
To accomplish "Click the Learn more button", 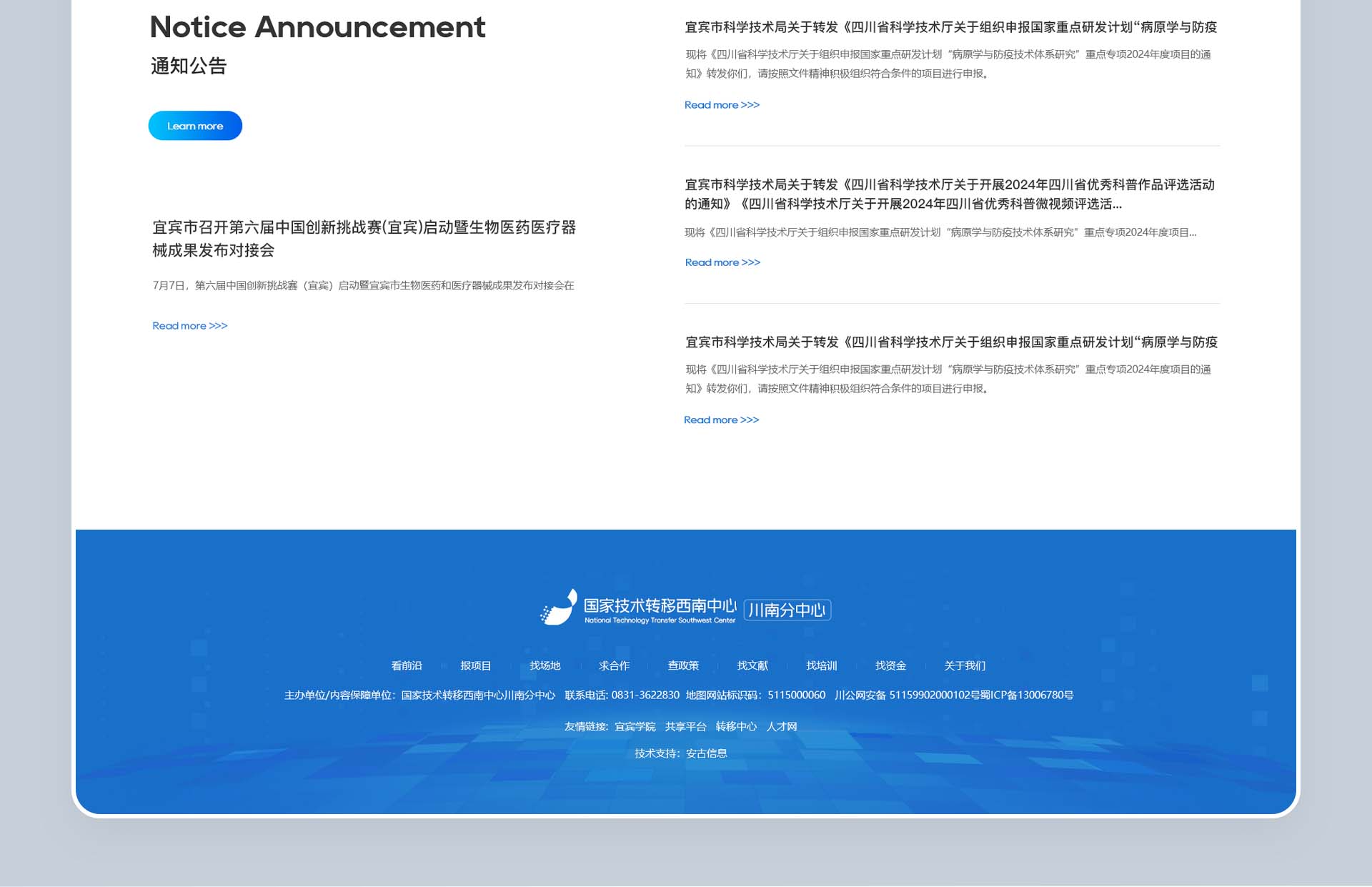I will pos(195,126).
